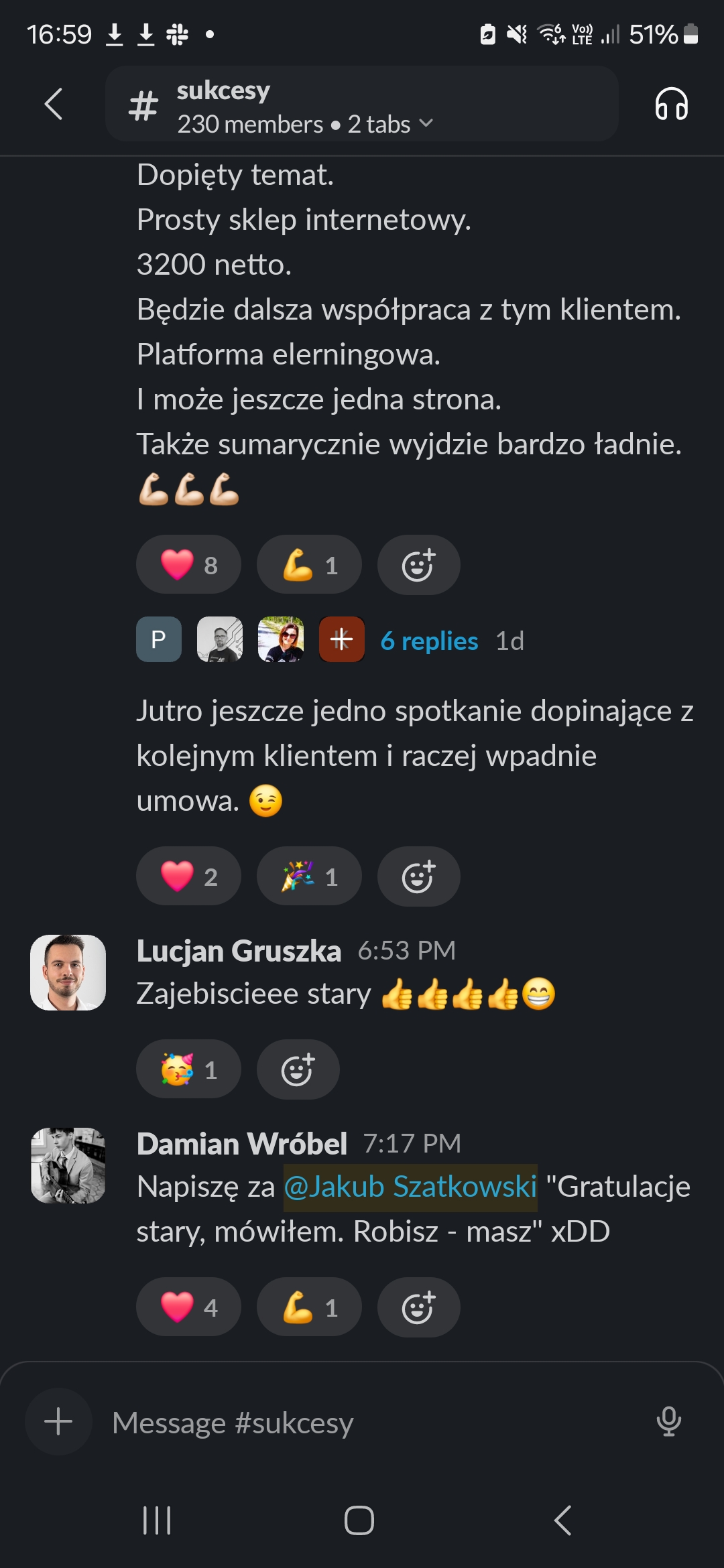Add a reaction to the Damian Wróbel message
This screenshot has width=724, height=1568.
(418, 1307)
